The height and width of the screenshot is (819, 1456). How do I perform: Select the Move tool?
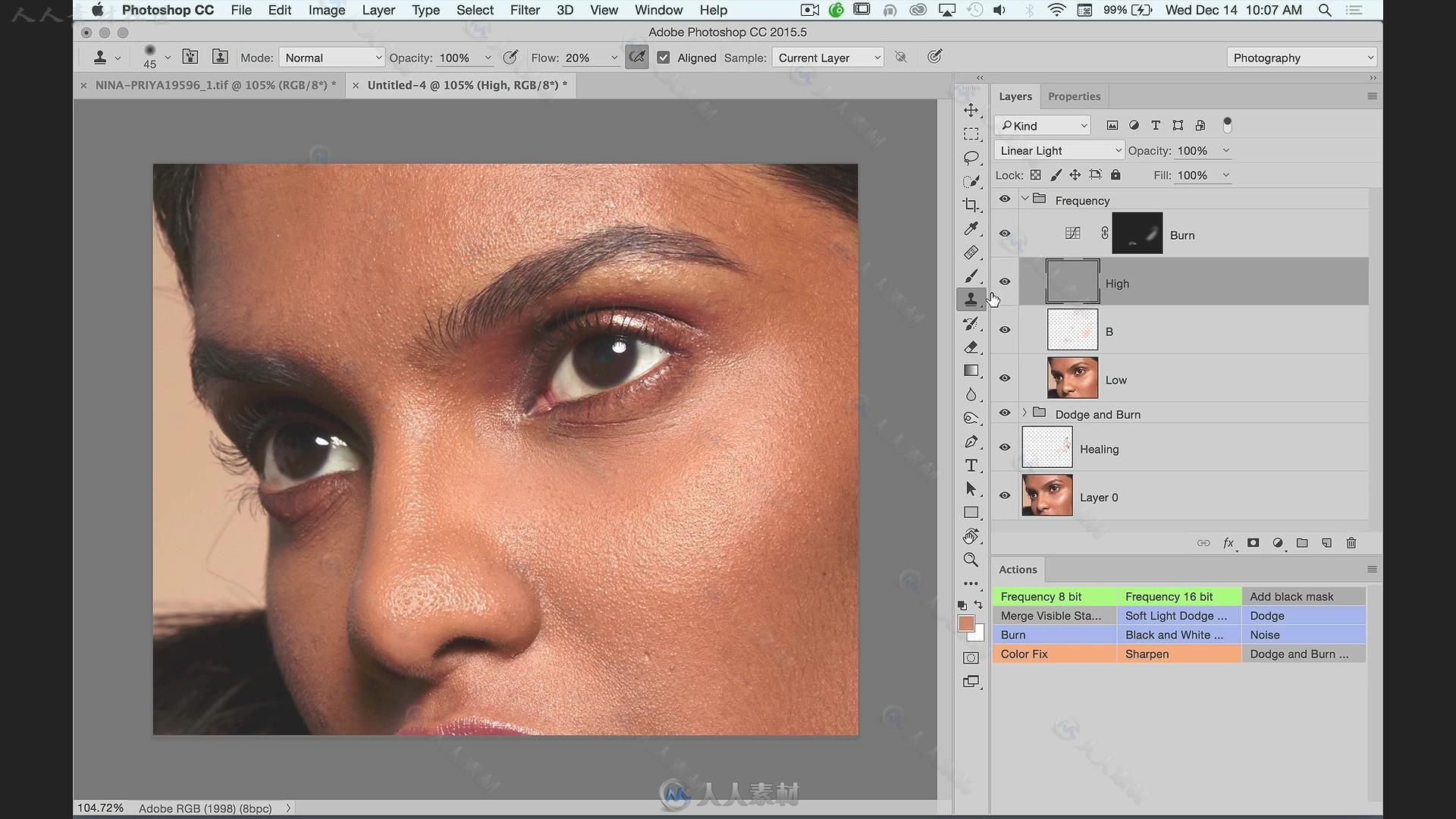tap(971, 109)
